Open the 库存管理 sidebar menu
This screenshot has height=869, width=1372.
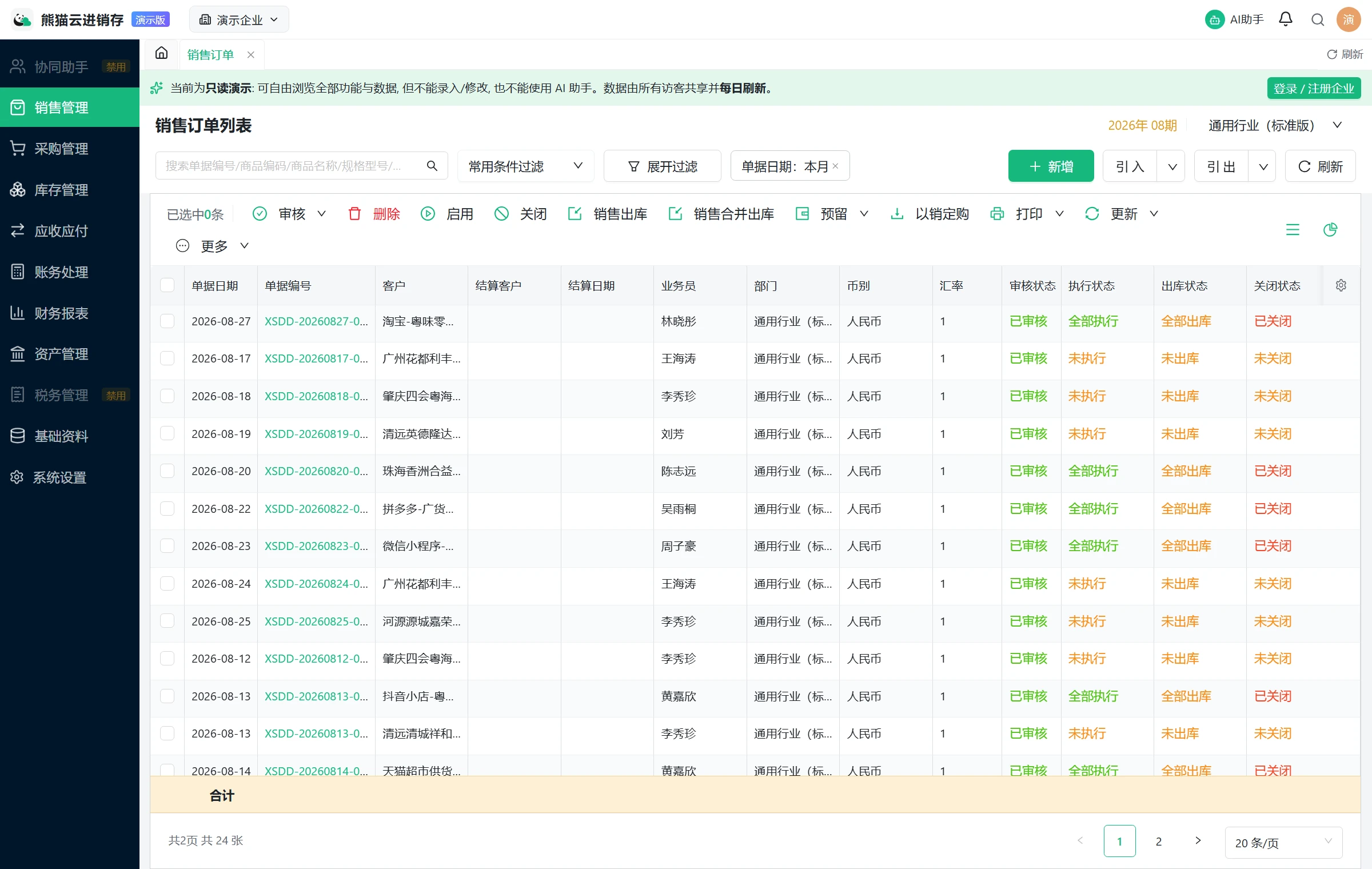pyautogui.click(x=70, y=190)
